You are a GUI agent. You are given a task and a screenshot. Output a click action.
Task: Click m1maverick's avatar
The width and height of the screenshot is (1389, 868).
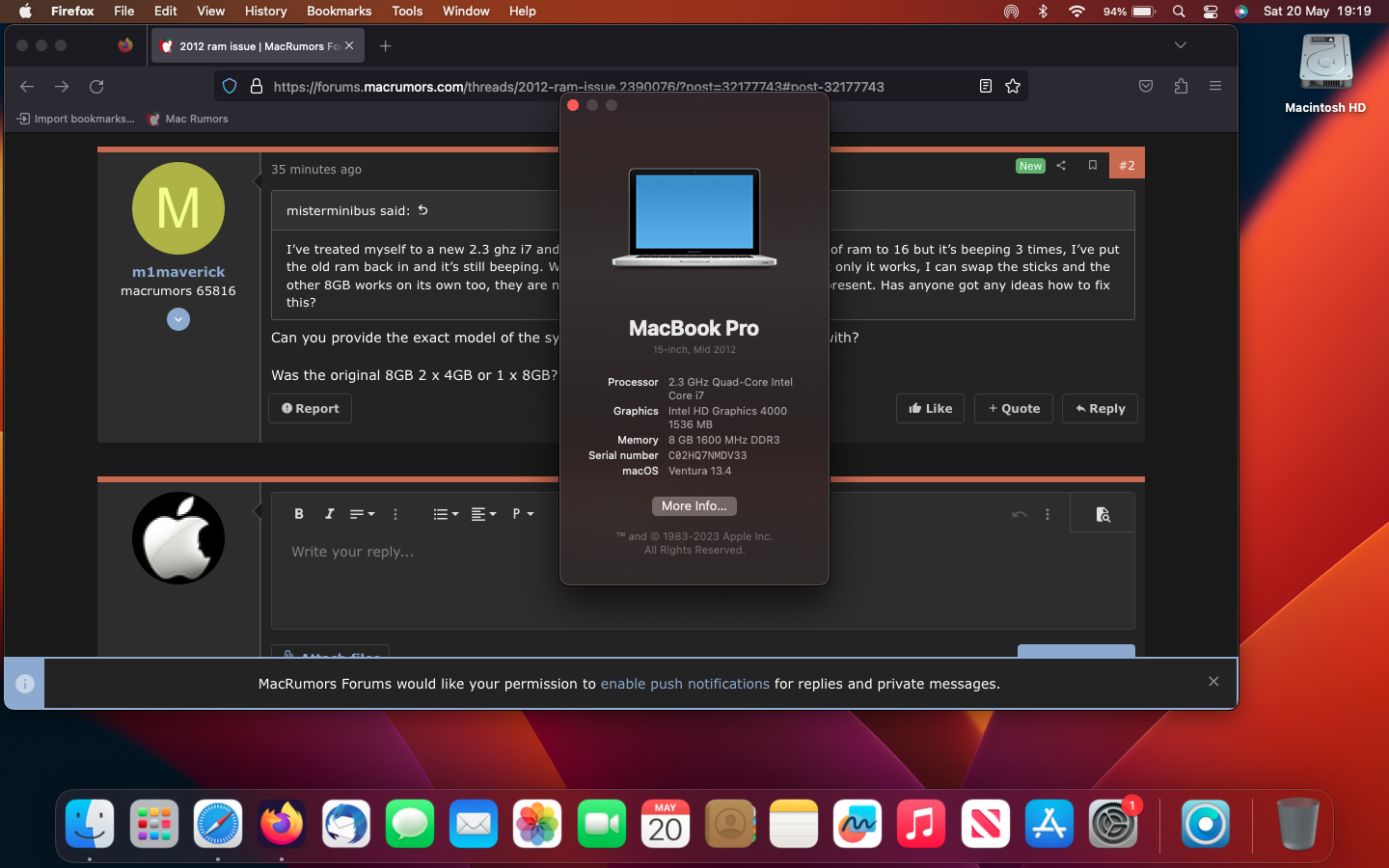178,208
